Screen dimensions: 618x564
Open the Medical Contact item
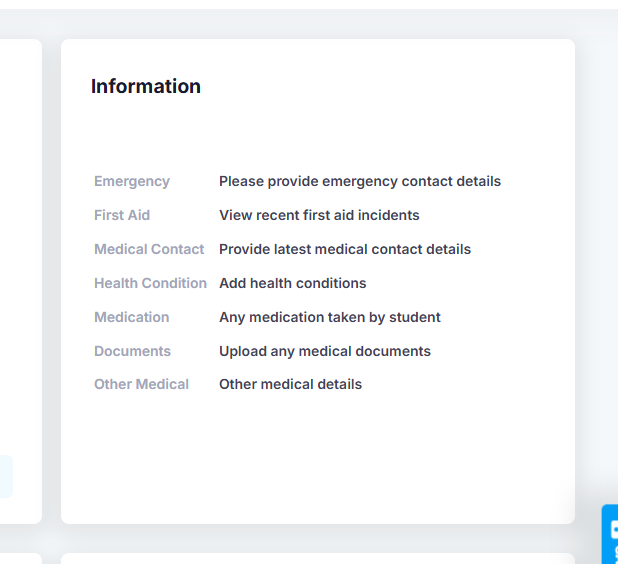(x=149, y=249)
